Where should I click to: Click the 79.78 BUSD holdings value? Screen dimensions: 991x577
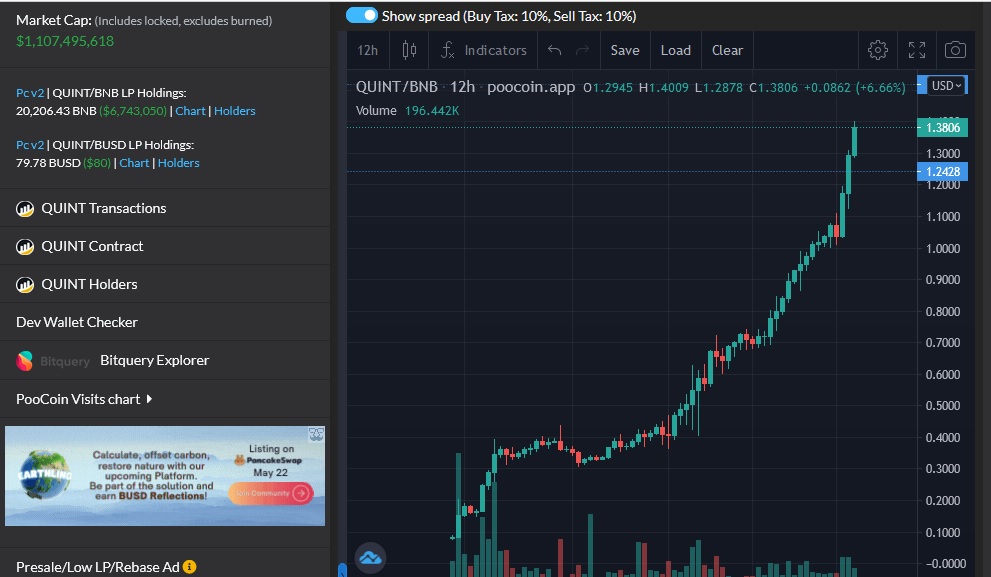(48, 163)
